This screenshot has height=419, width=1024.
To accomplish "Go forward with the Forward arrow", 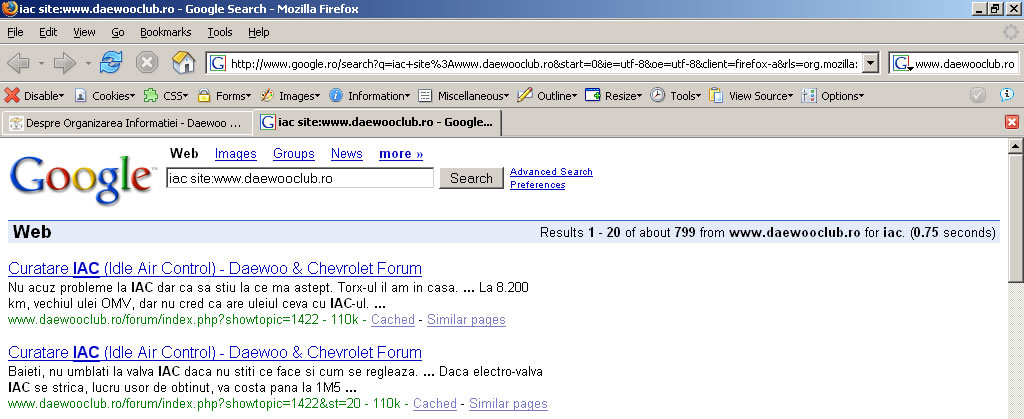I will pos(65,63).
